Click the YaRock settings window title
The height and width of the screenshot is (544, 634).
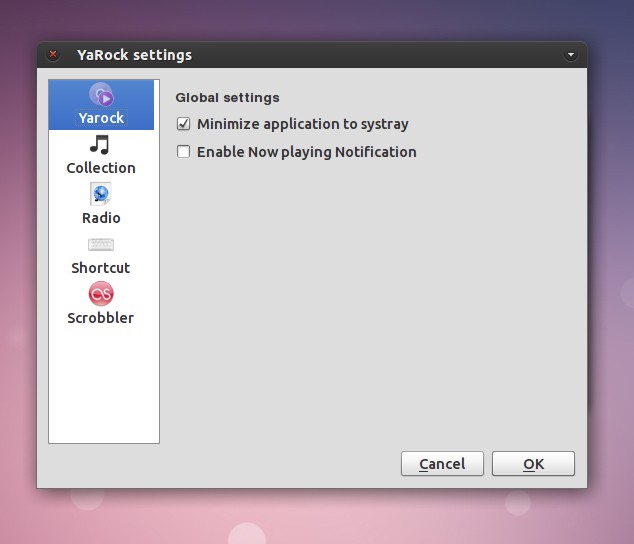pos(135,55)
